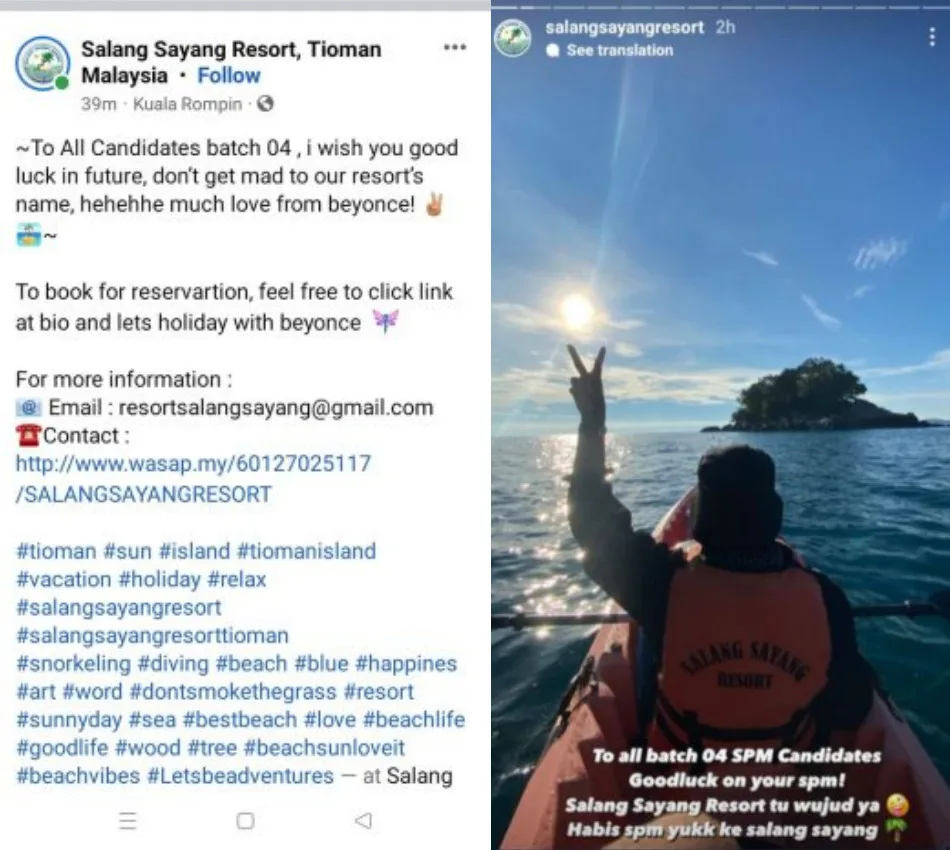Tap See translation on the story
Image resolution: width=950 pixels, height=850 pixels.
coord(619,50)
